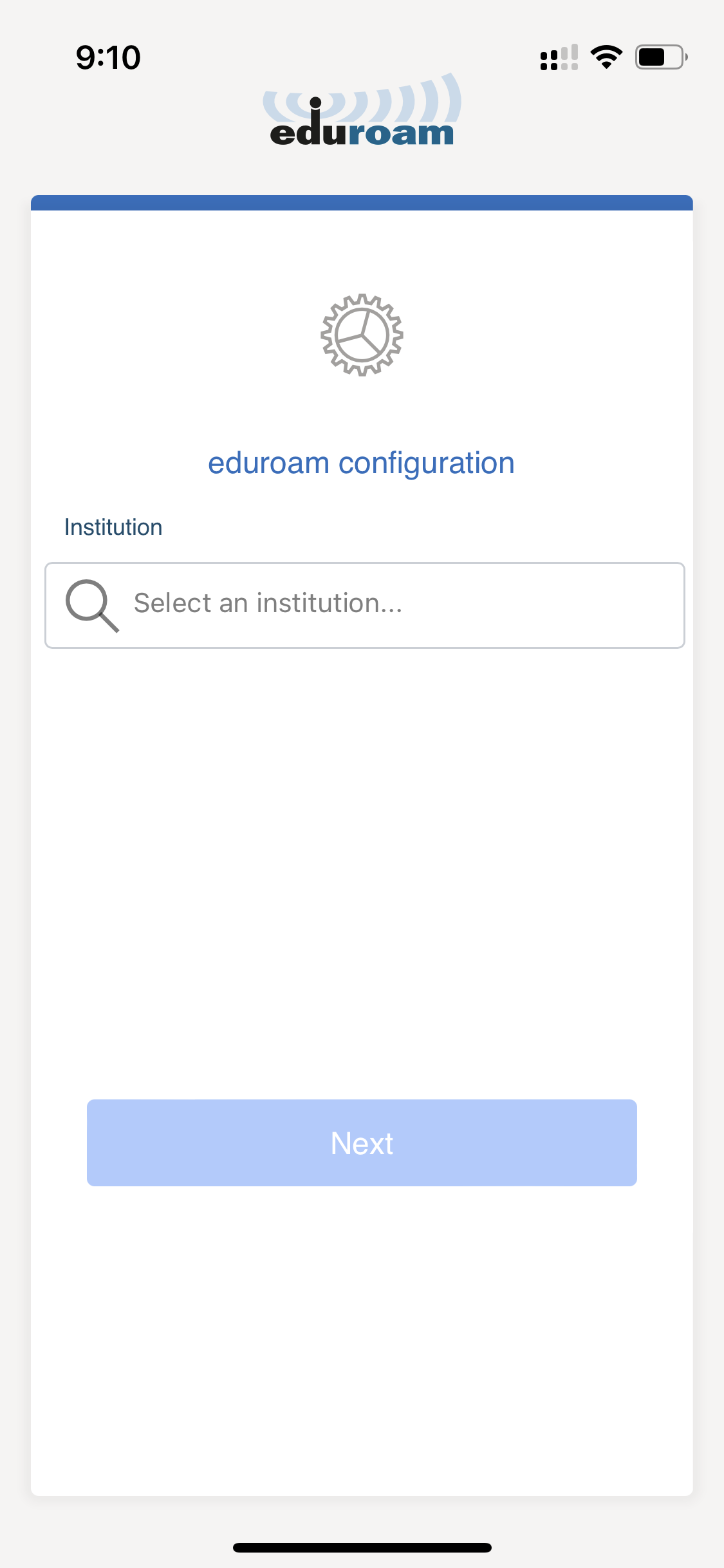Tap the blue stripe atop the card
Screen dimensions: 724x1568
[362, 203]
